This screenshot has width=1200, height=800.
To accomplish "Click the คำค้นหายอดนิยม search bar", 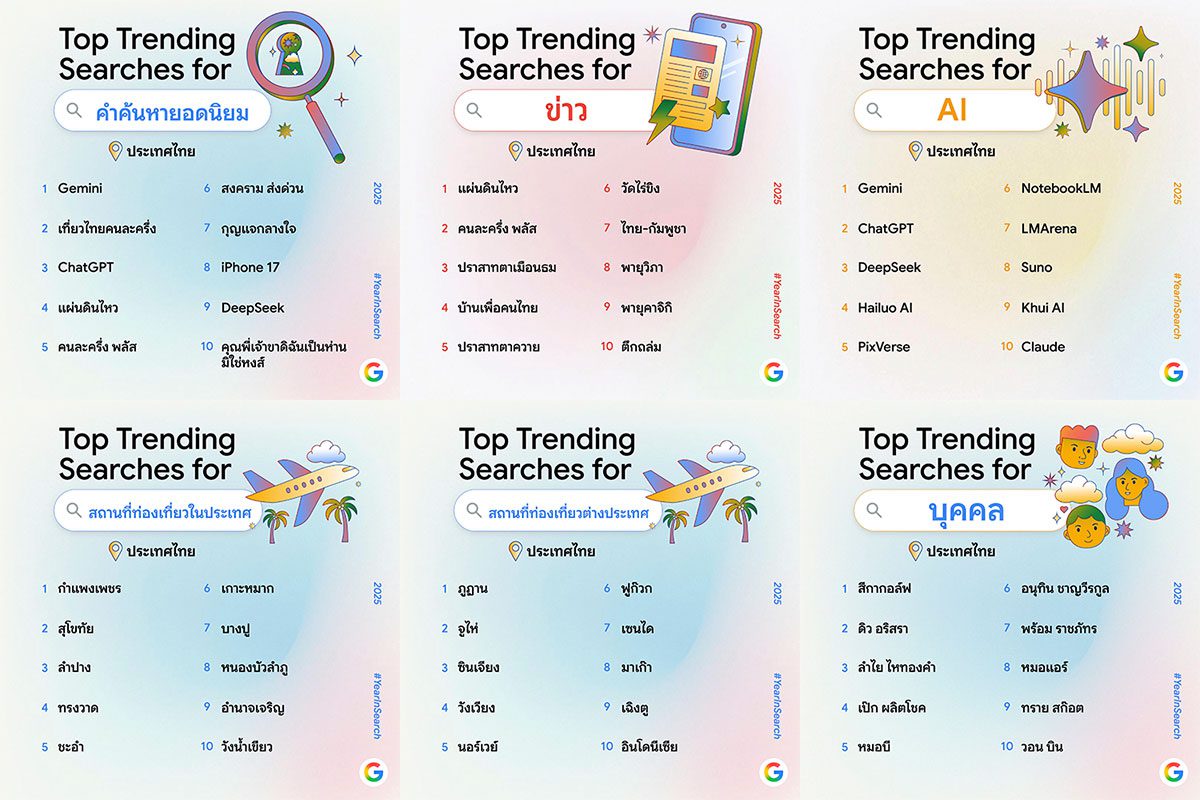I will [165, 111].
